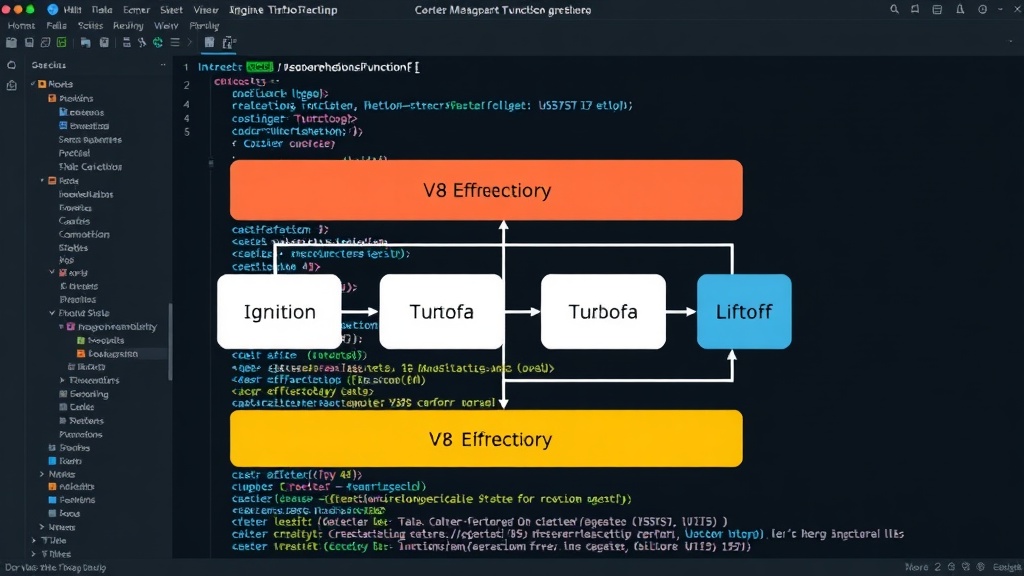
Task: Select the first editor tab with blue underline
Action: tap(209, 43)
